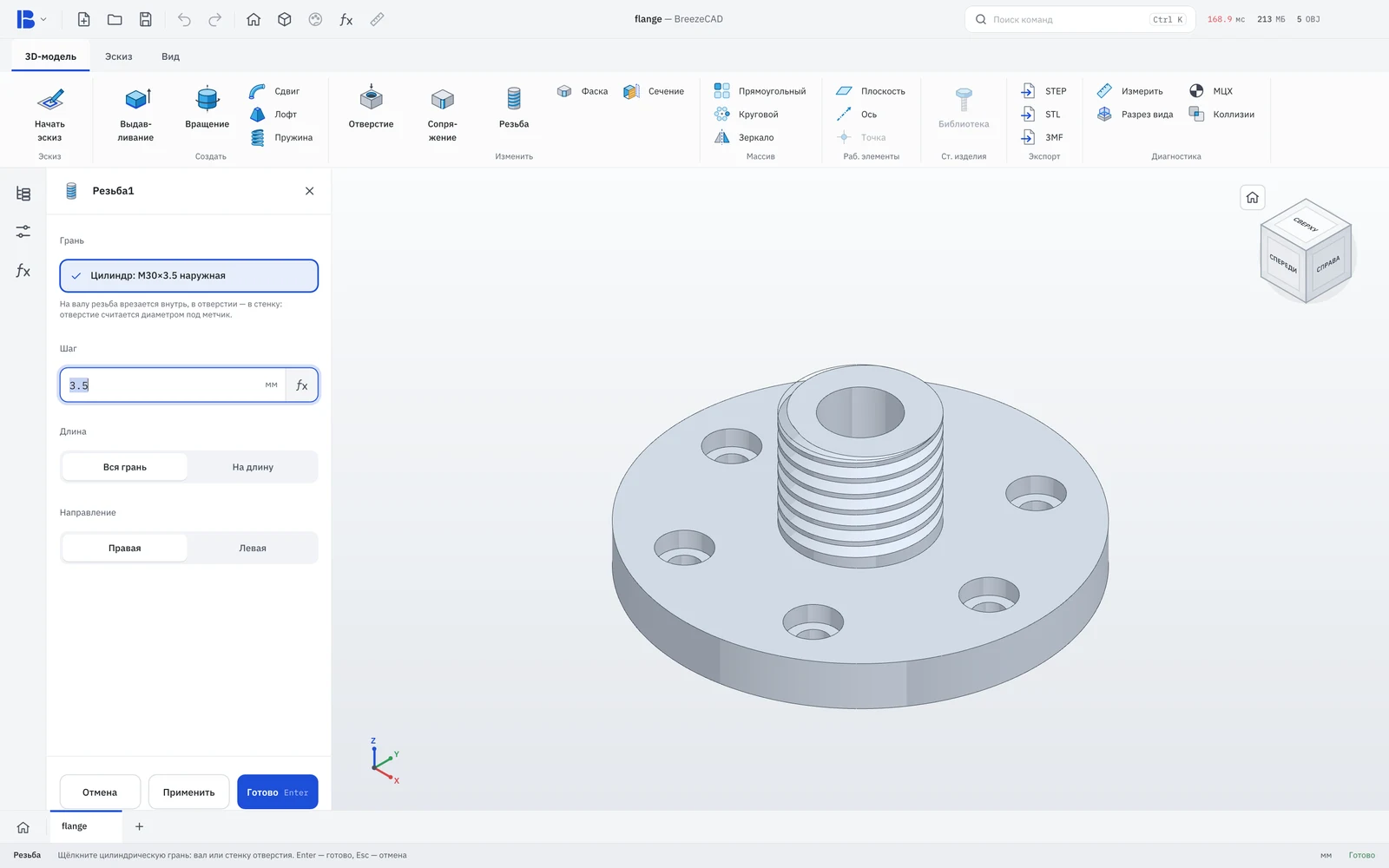Export model as STEP file
This screenshot has width=1389, height=868.
pyautogui.click(x=1043, y=91)
